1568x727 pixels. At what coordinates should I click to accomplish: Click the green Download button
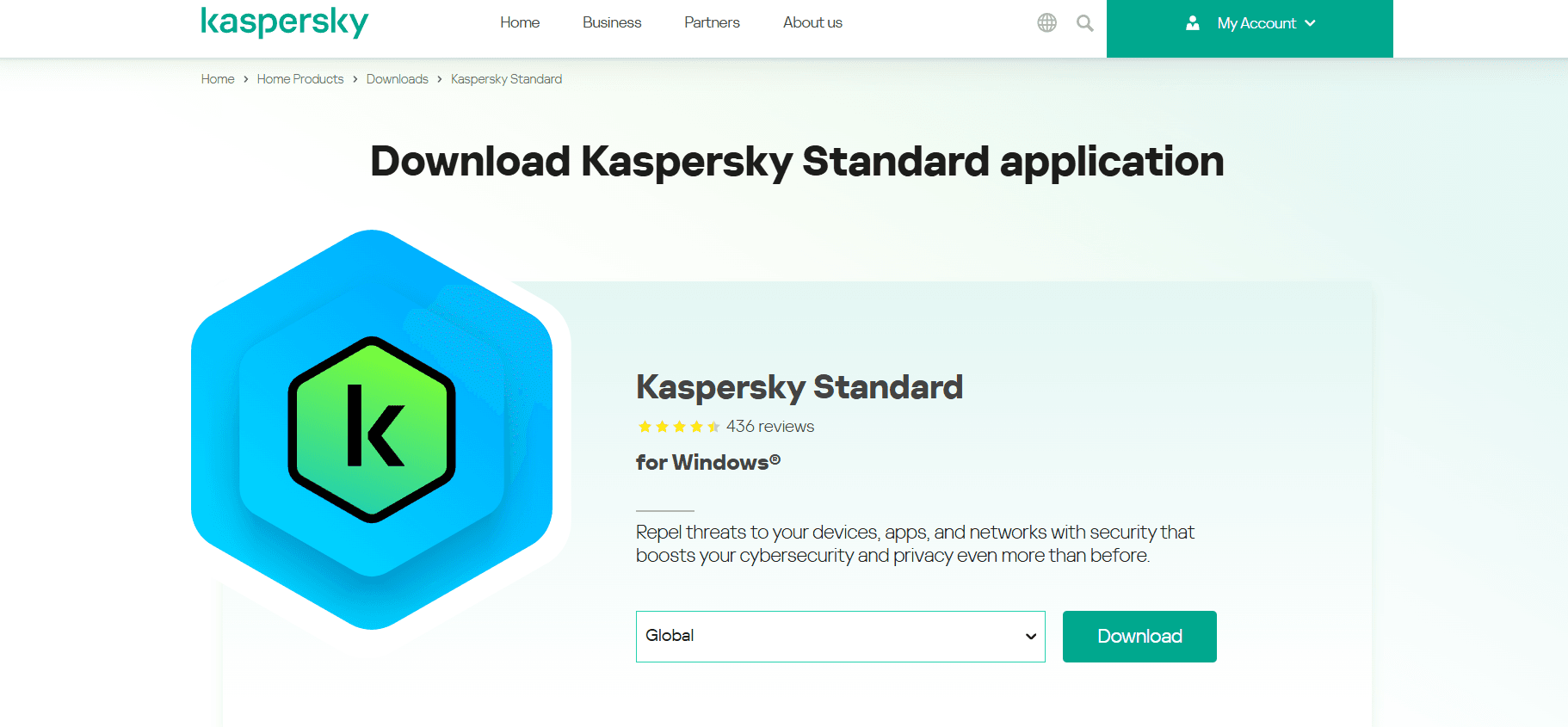(x=1139, y=637)
